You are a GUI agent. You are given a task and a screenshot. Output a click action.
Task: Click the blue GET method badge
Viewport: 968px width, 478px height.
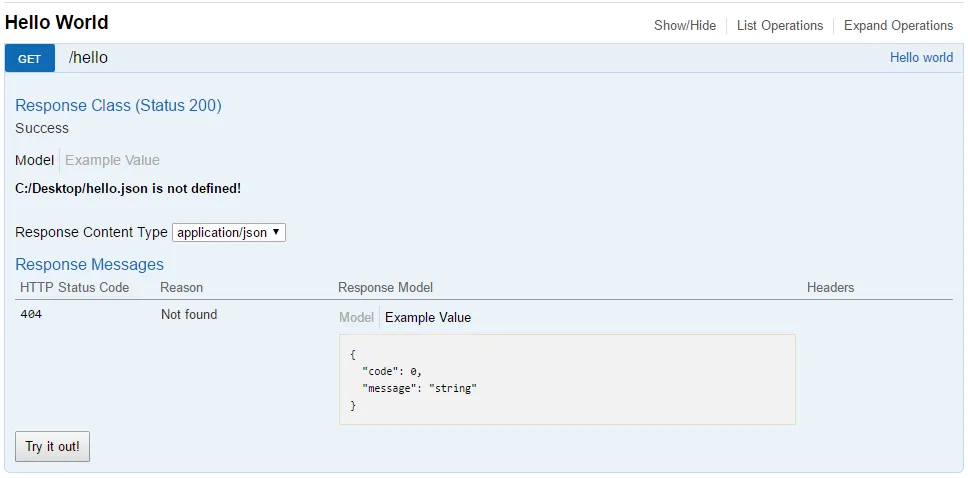(30, 58)
